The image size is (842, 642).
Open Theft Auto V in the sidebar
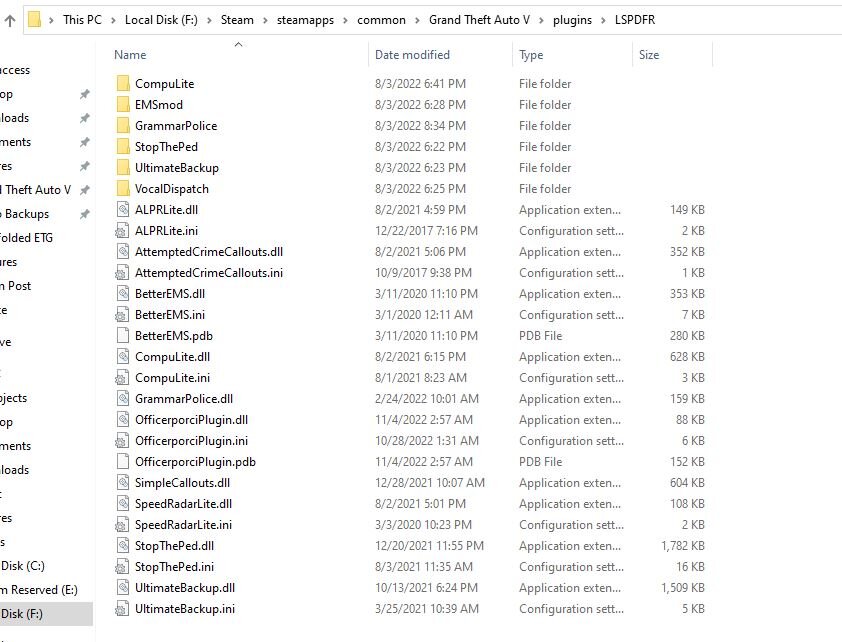tap(35, 190)
